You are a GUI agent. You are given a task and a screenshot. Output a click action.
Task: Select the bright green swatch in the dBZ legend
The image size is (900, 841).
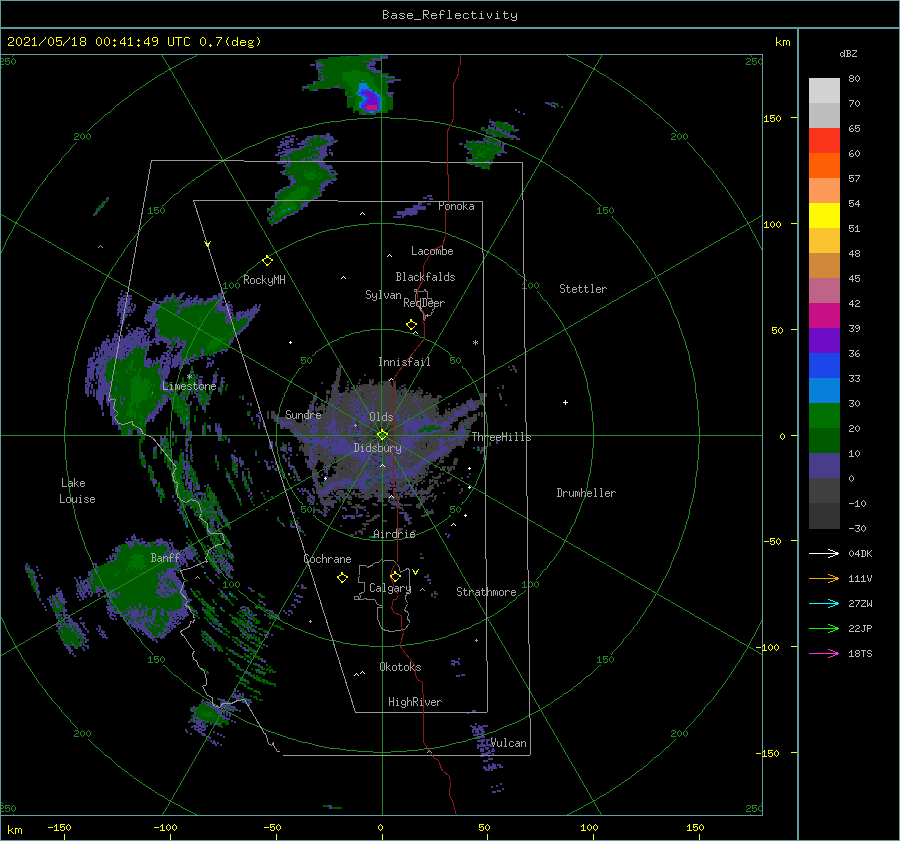click(824, 416)
